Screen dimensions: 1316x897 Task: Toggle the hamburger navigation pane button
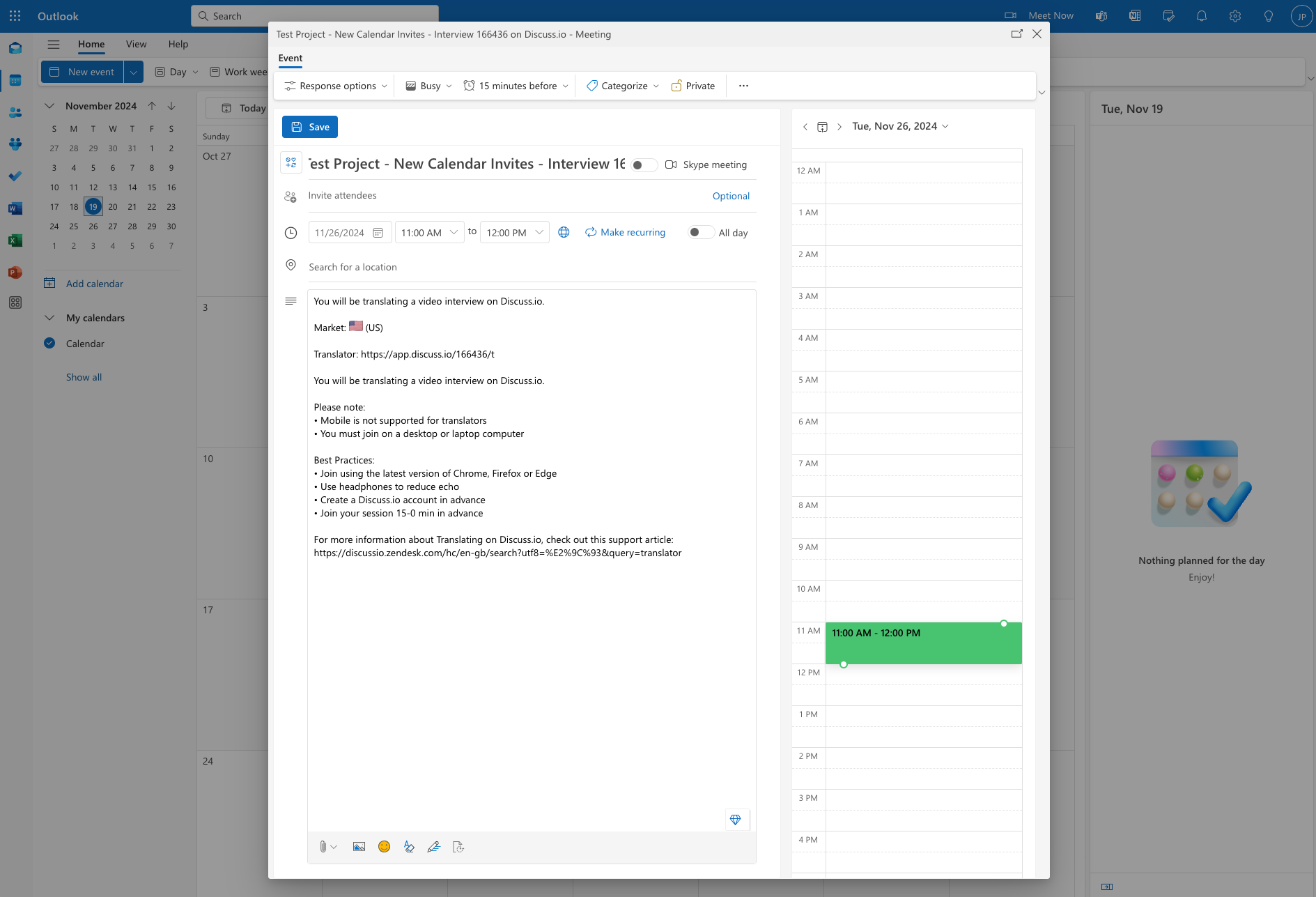click(54, 44)
